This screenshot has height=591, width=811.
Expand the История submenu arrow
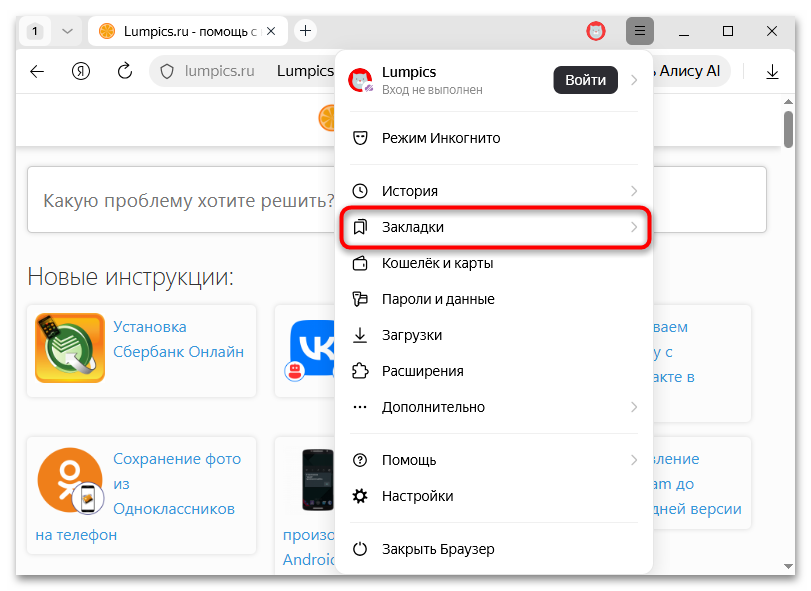pos(634,191)
